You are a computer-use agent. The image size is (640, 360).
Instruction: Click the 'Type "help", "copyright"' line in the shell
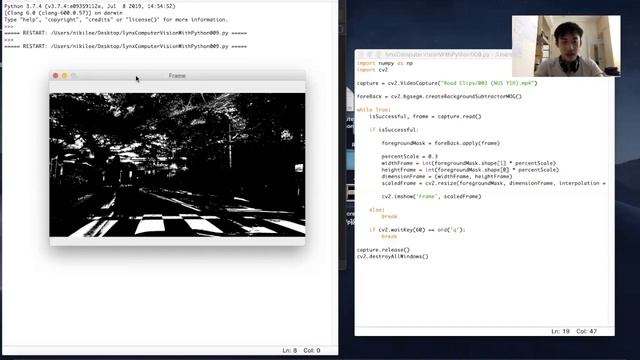116,20
